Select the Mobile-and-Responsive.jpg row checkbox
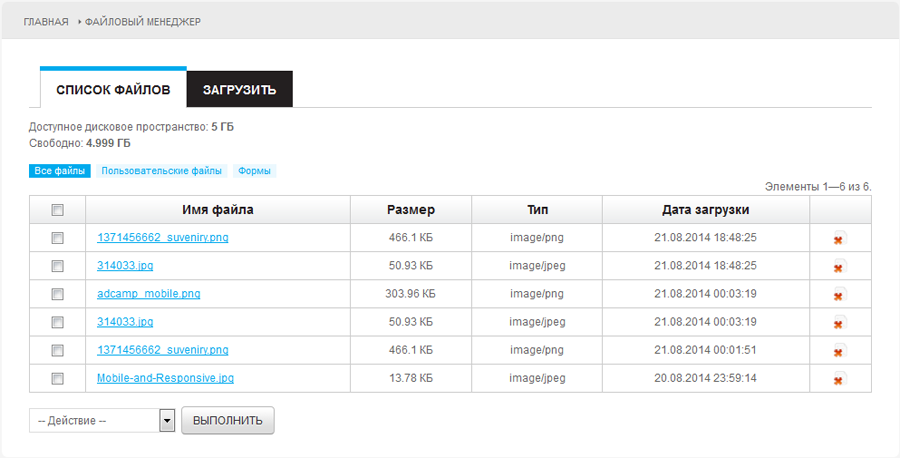This screenshot has height=458, width=900. (57, 378)
